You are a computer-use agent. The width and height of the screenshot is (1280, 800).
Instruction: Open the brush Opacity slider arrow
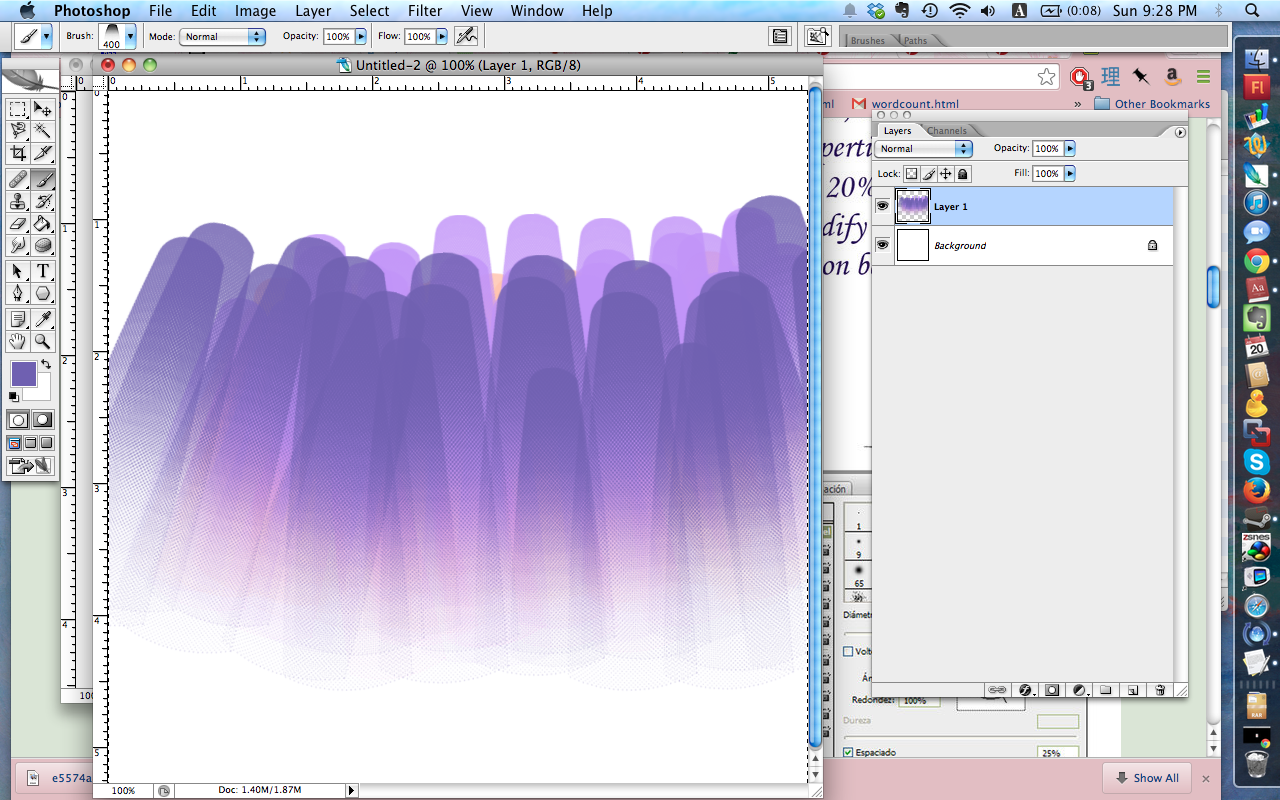point(361,36)
